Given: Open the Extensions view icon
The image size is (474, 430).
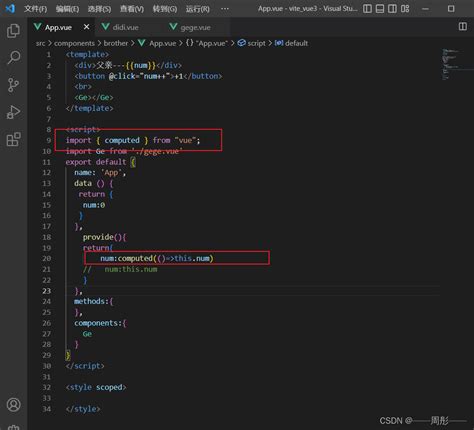Looking at the screenshot, I should click(x=13, y=139).
